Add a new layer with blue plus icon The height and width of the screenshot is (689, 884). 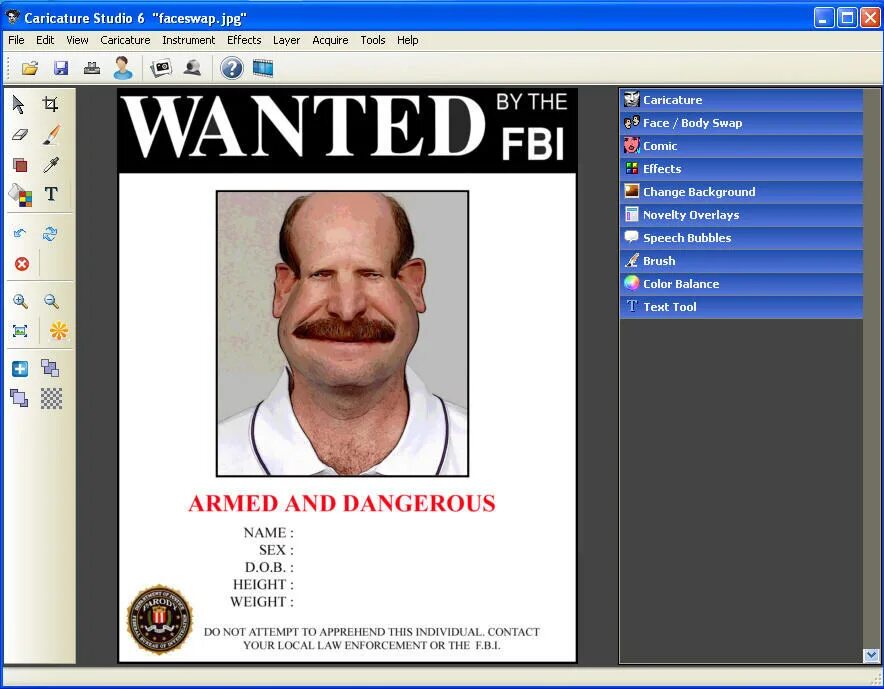coord(20,369)
